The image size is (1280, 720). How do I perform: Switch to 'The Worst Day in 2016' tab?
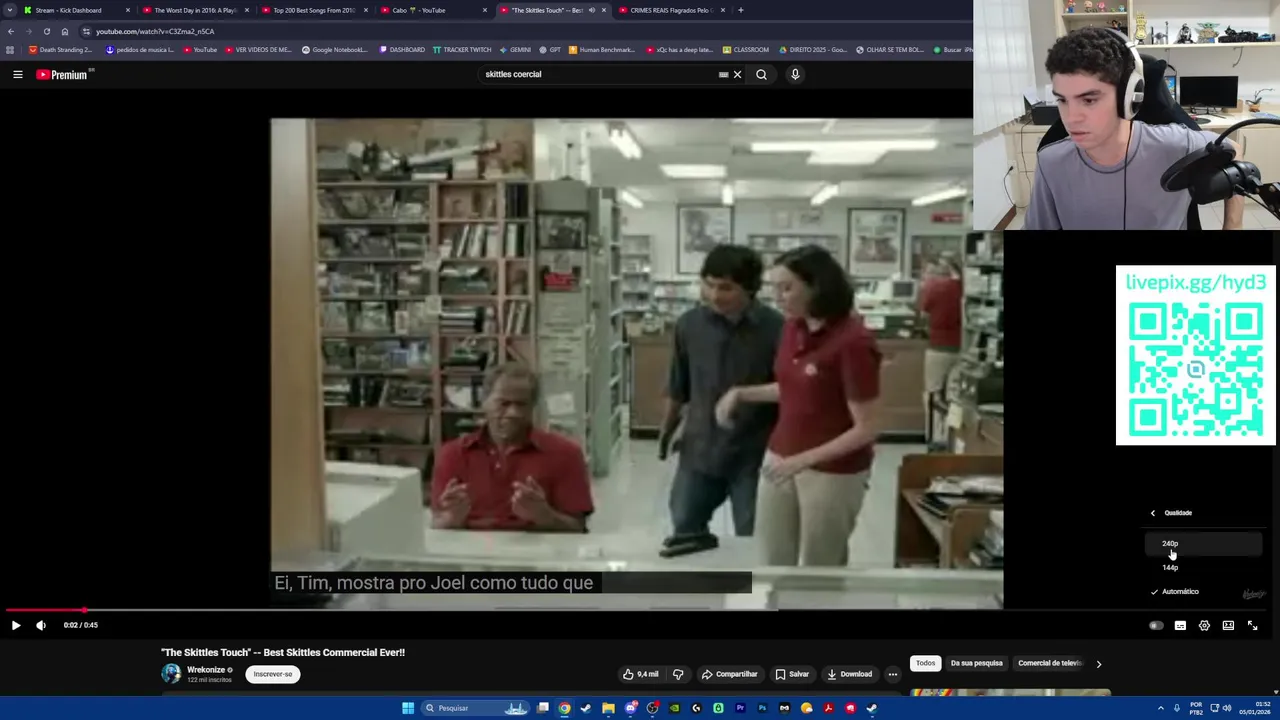click(195, 10)
